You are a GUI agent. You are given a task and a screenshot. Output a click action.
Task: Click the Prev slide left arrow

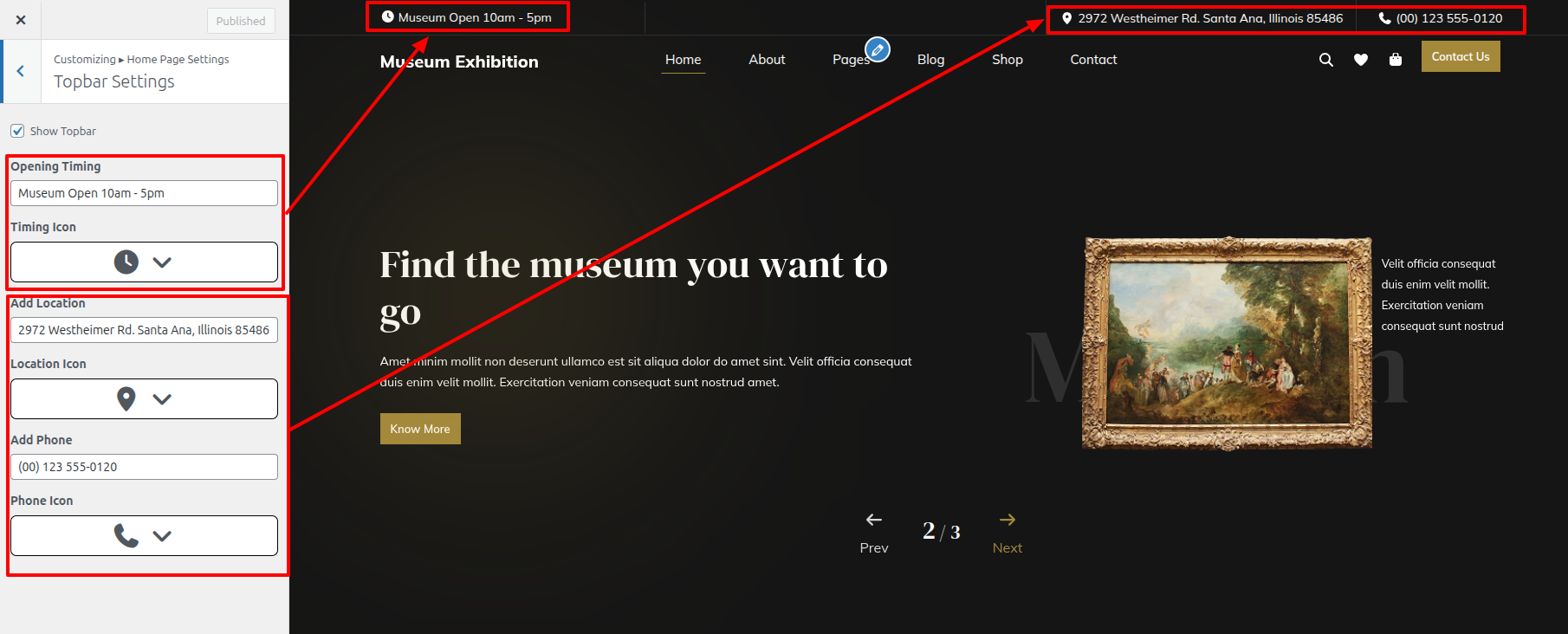tap(873, 520)
